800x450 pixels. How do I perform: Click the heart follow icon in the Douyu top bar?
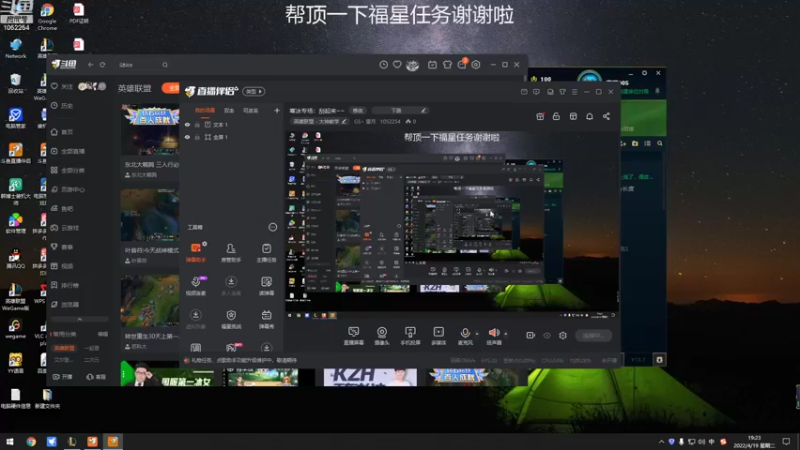click(x=397, y=65)
